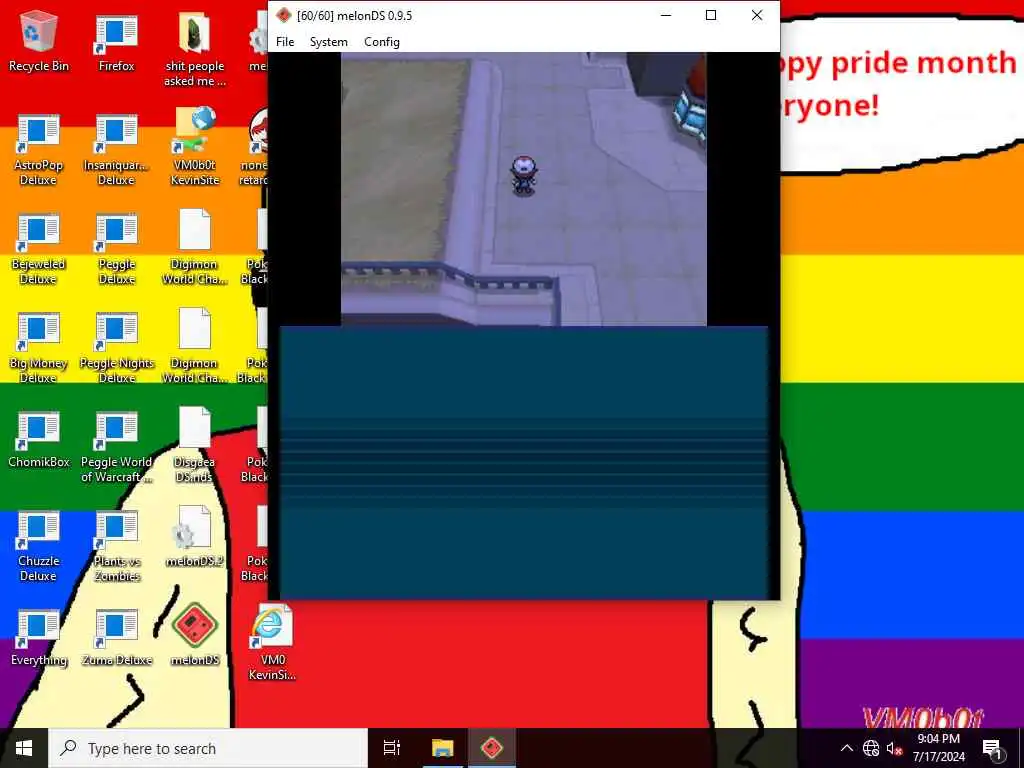
Task: Select the Recycle Bin desktop icon
Action: coord(39,42)
